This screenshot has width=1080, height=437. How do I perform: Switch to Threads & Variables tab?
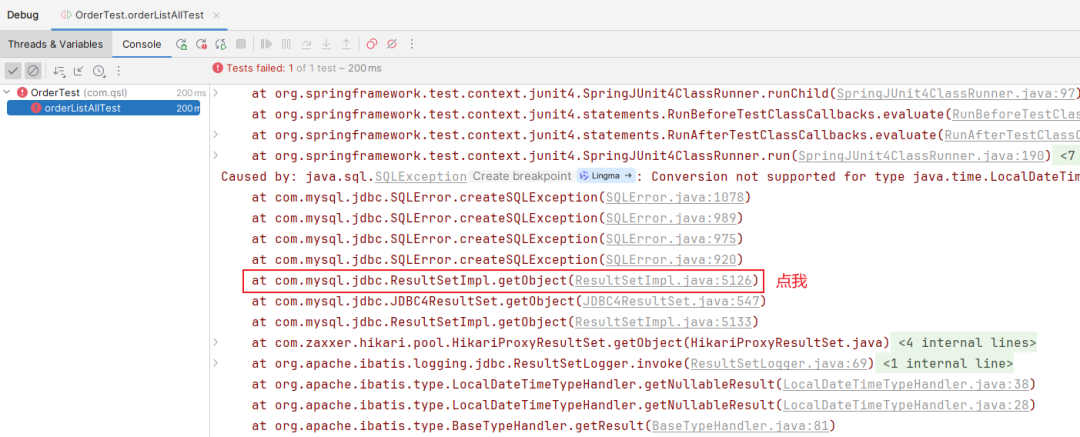point(55,44)
